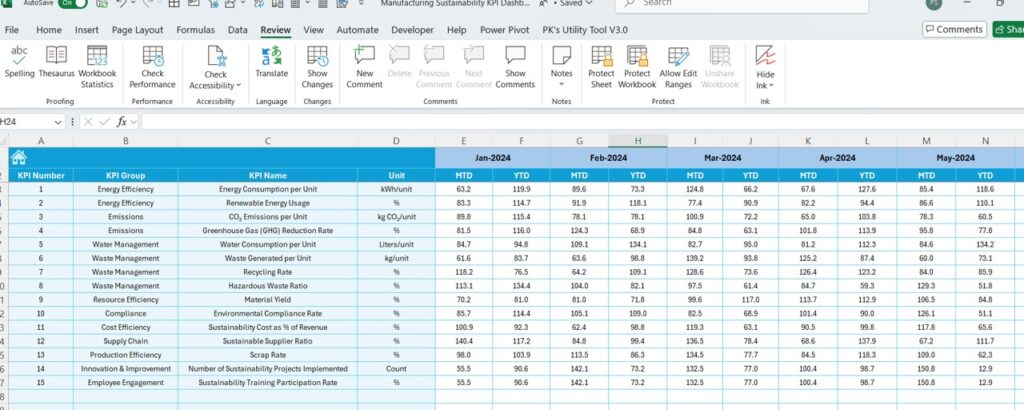1024x410 pixels.
Task: Select the Employee Engagement cell
Action: pos(125,383)
